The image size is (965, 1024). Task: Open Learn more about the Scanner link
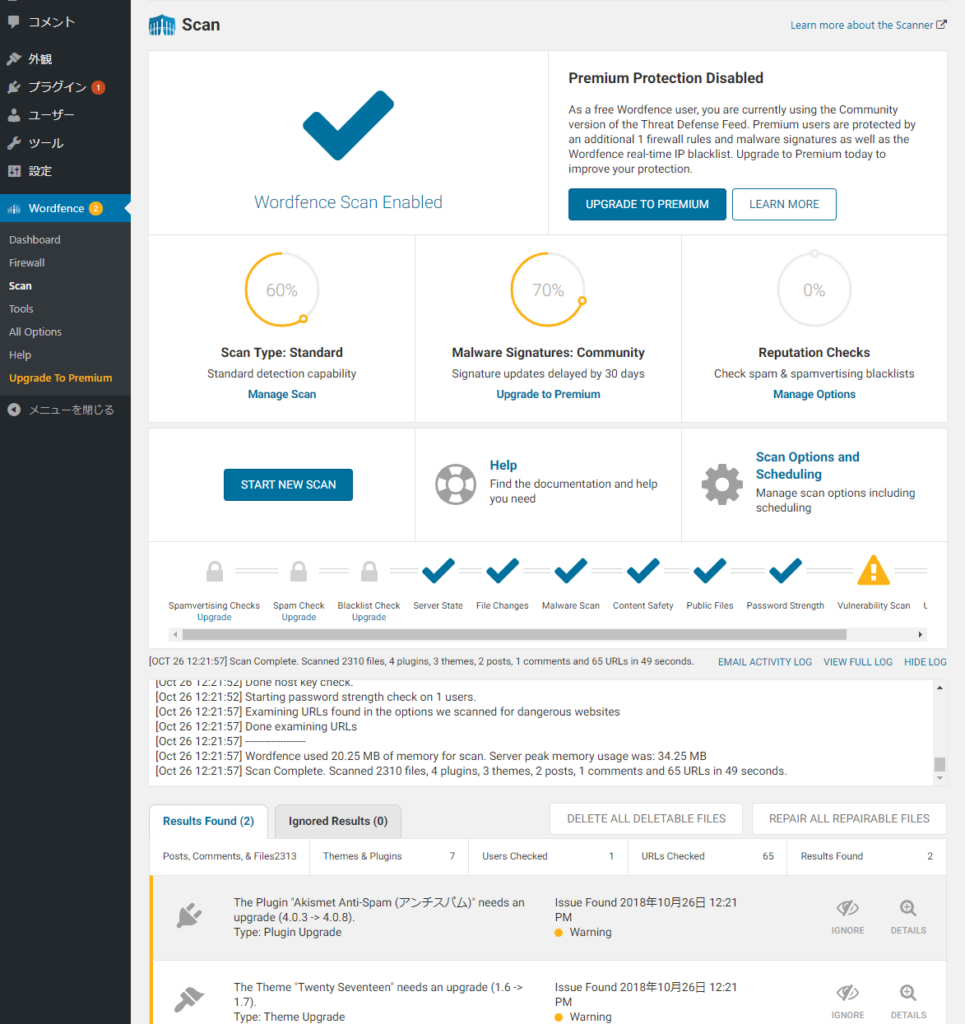[x=868, y=25]
